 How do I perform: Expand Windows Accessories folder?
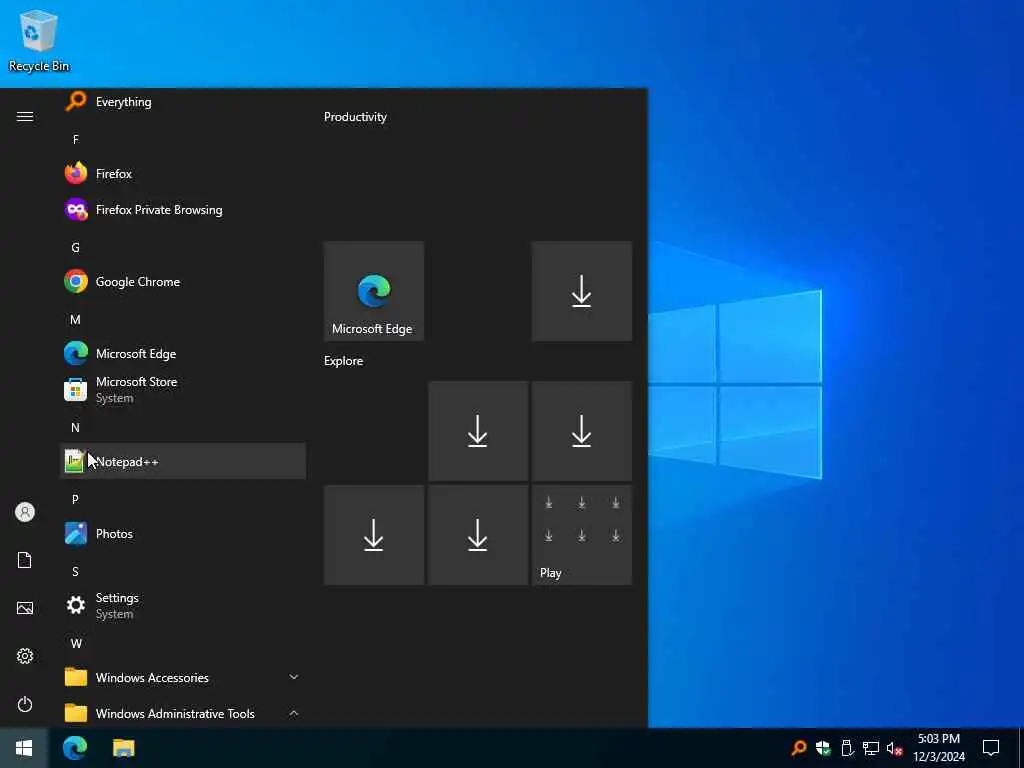[294, 677]
